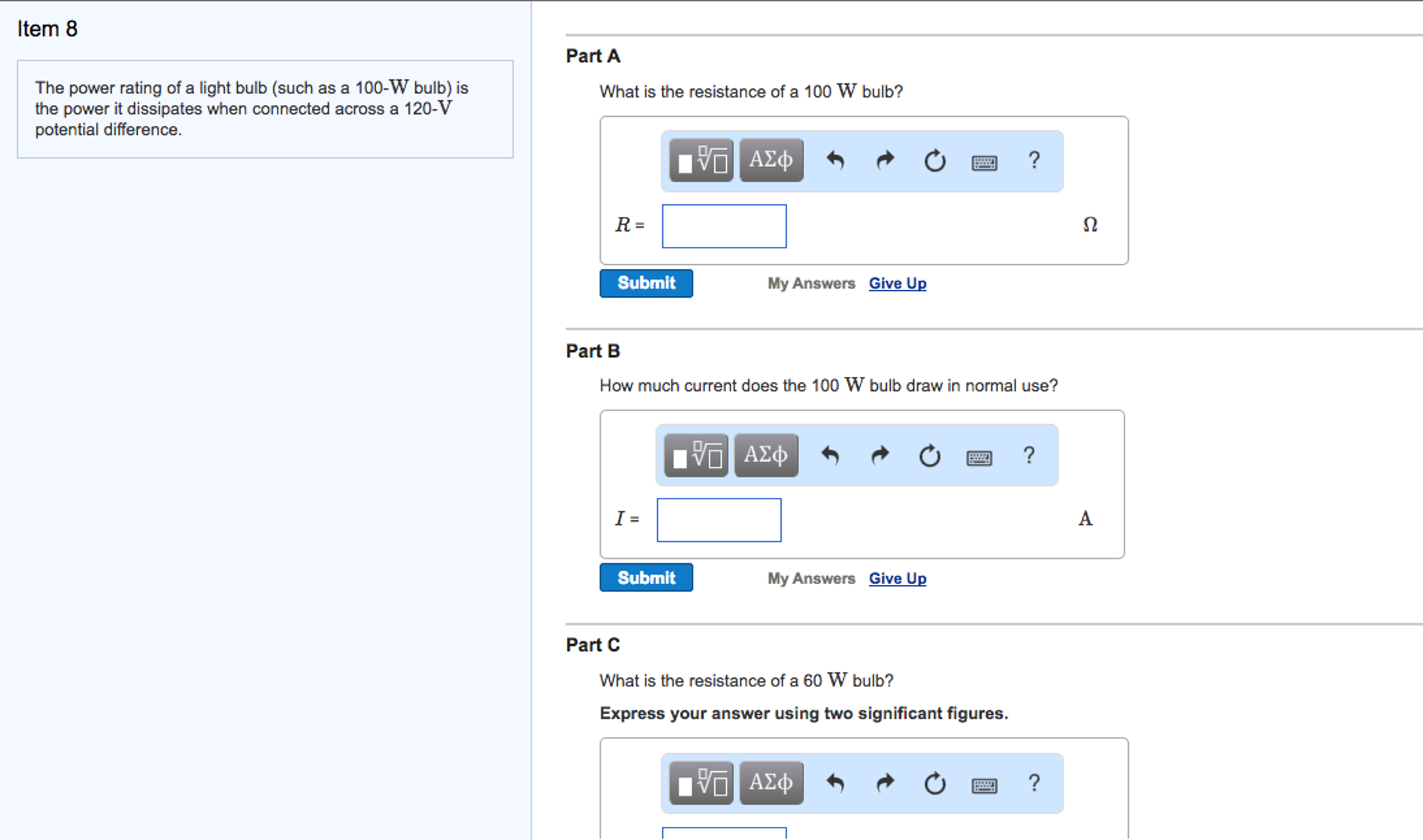Submit the Part B current answer
This screenshot has height=840, width=1423.
[x=646, y=578]
